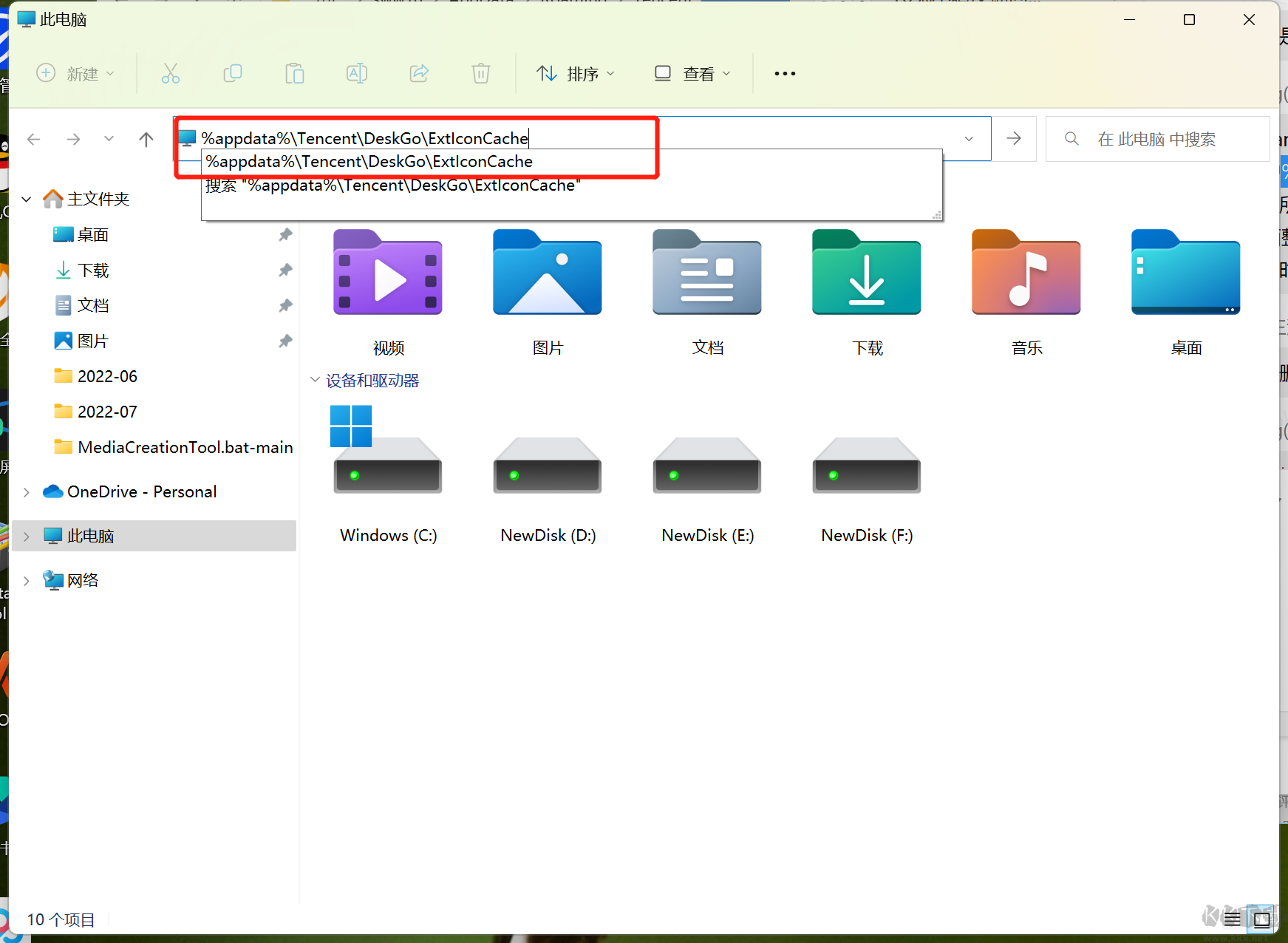Switch to details list view in status bar
This screenshot has width=1288, height=943.
pos(1233,919)
